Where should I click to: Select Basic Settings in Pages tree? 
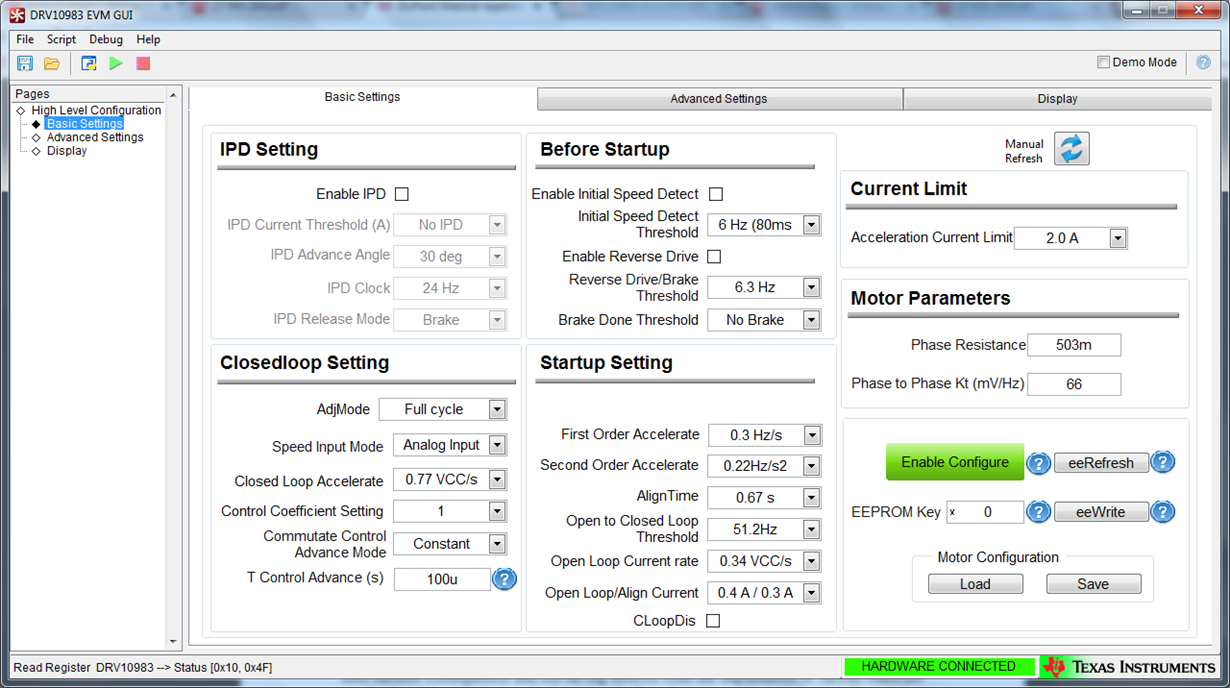pos(84,124)
